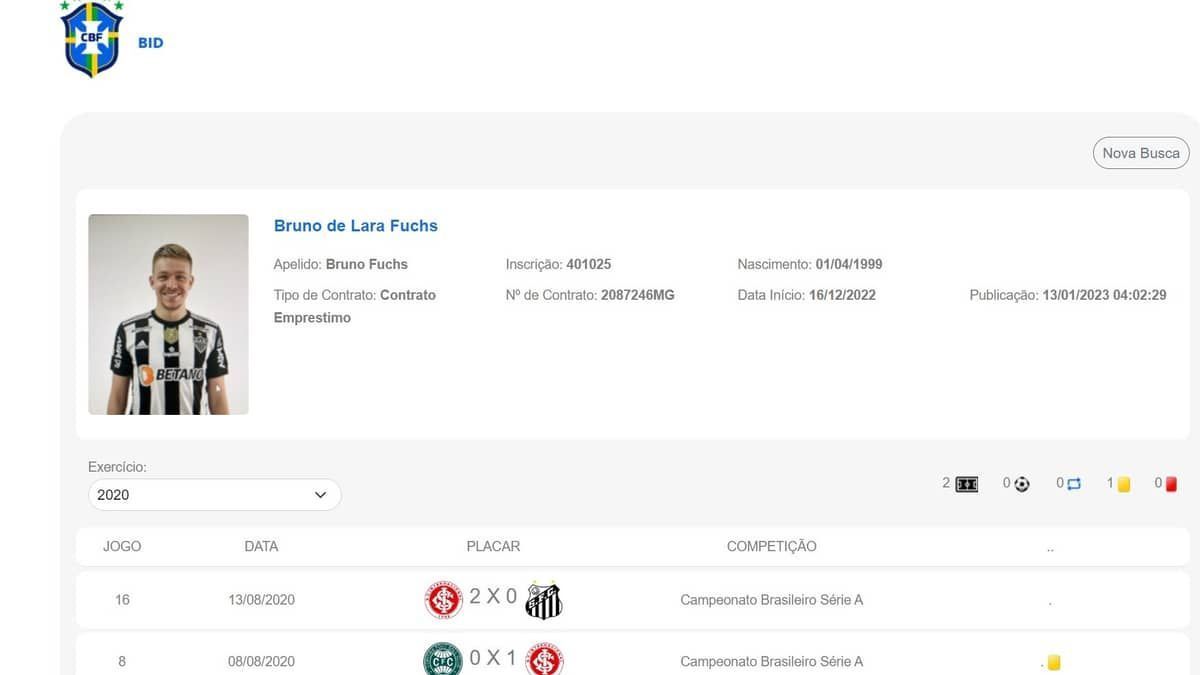Click the COMPETIÇÃO column header
This screenshot has height=675, width=1200.
tap(771, 546)
